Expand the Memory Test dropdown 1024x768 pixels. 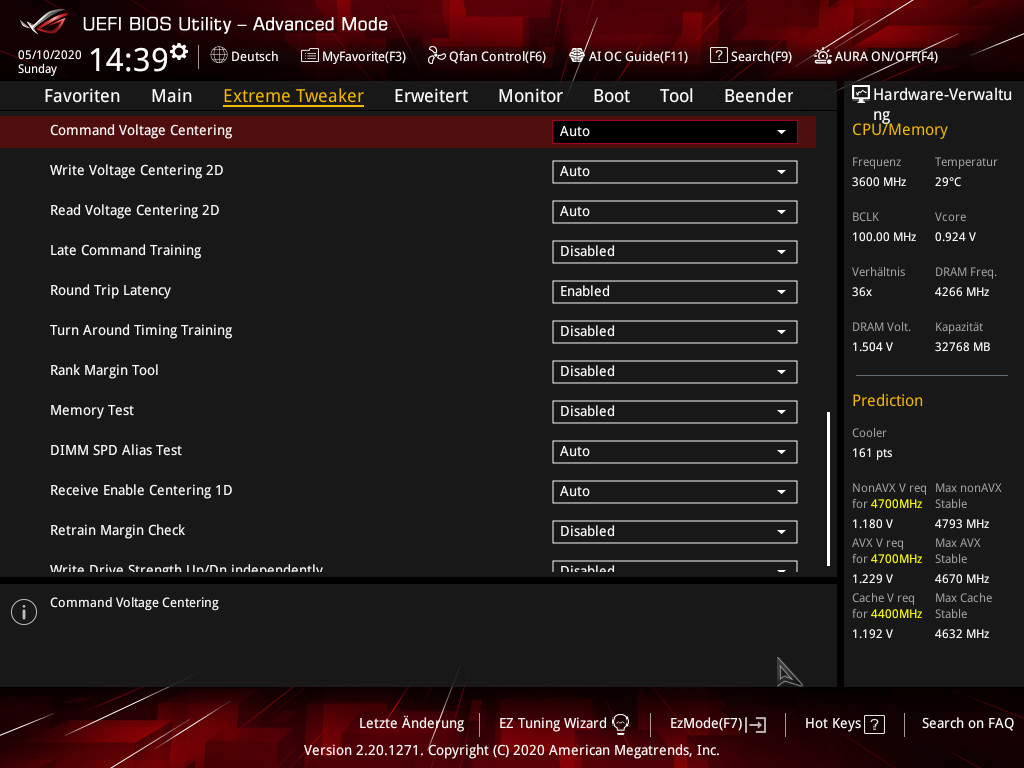pos(675,411)
